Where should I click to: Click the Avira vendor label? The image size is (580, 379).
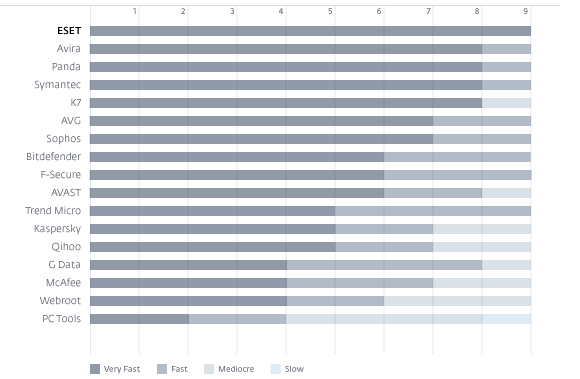[68, 49]
